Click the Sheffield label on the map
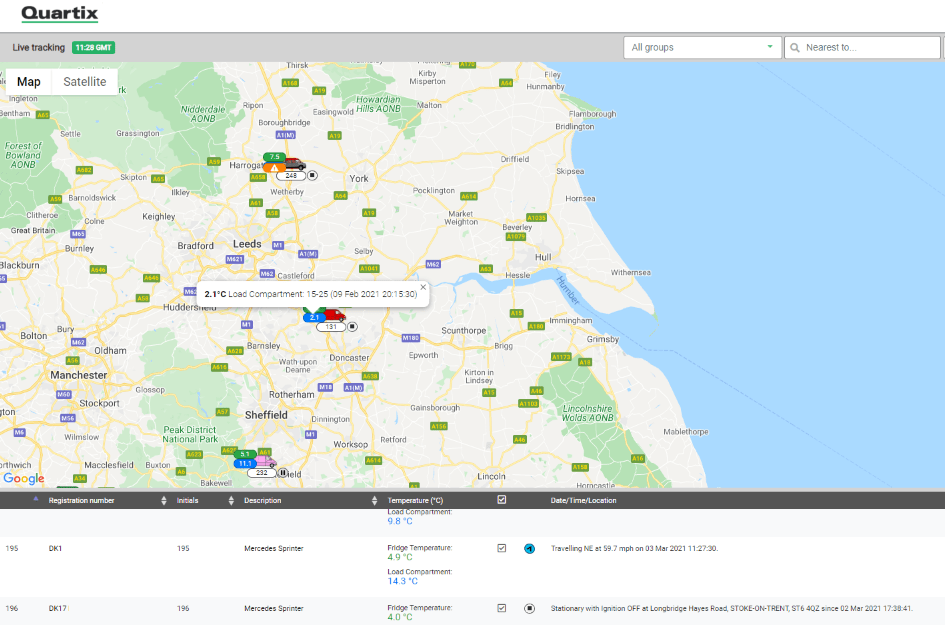Image resolution: width=945 pixels, height=632 pixels. coord(266,415)
